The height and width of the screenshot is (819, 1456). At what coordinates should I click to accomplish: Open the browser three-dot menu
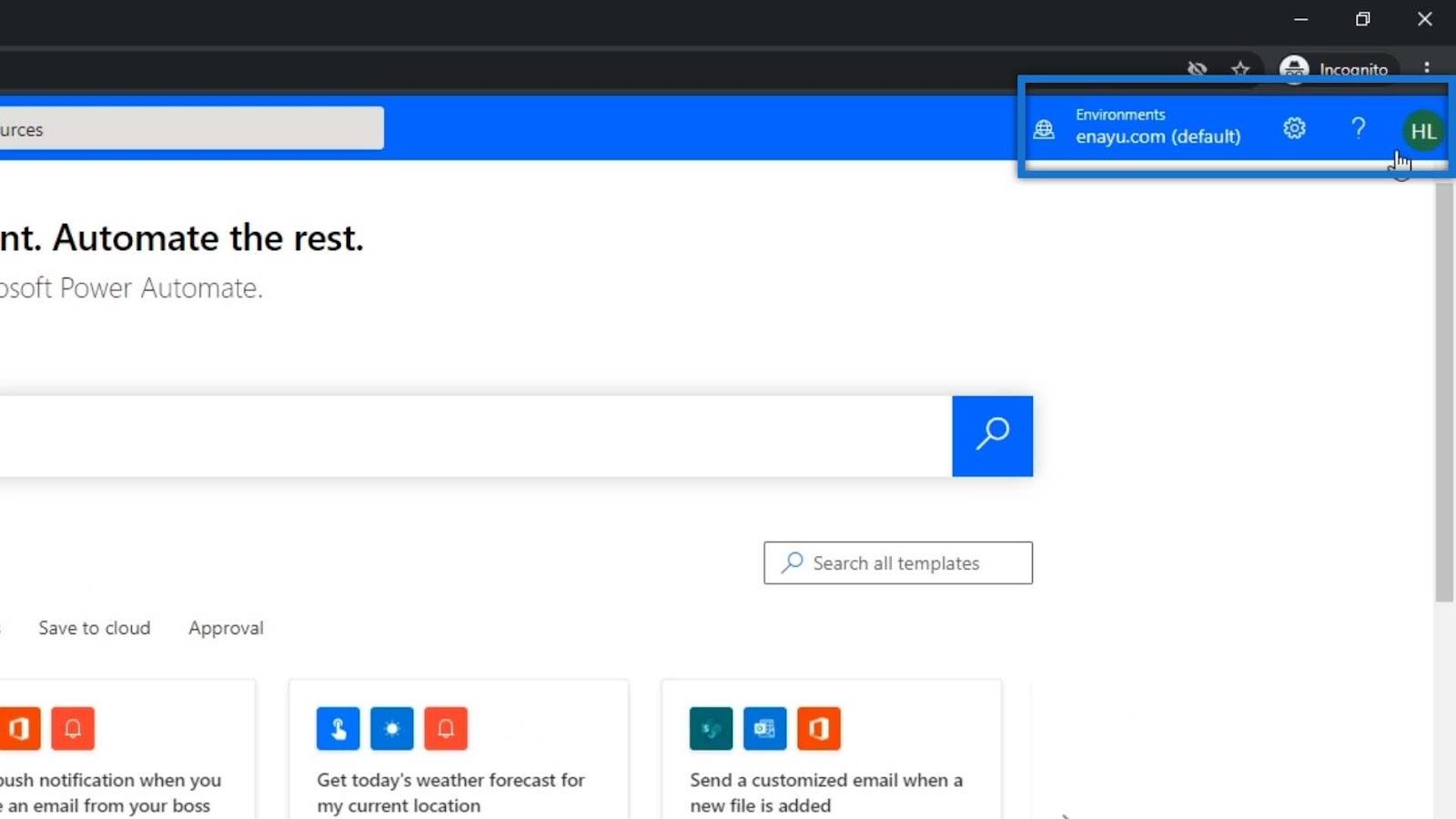click(x=1426, y=69)
